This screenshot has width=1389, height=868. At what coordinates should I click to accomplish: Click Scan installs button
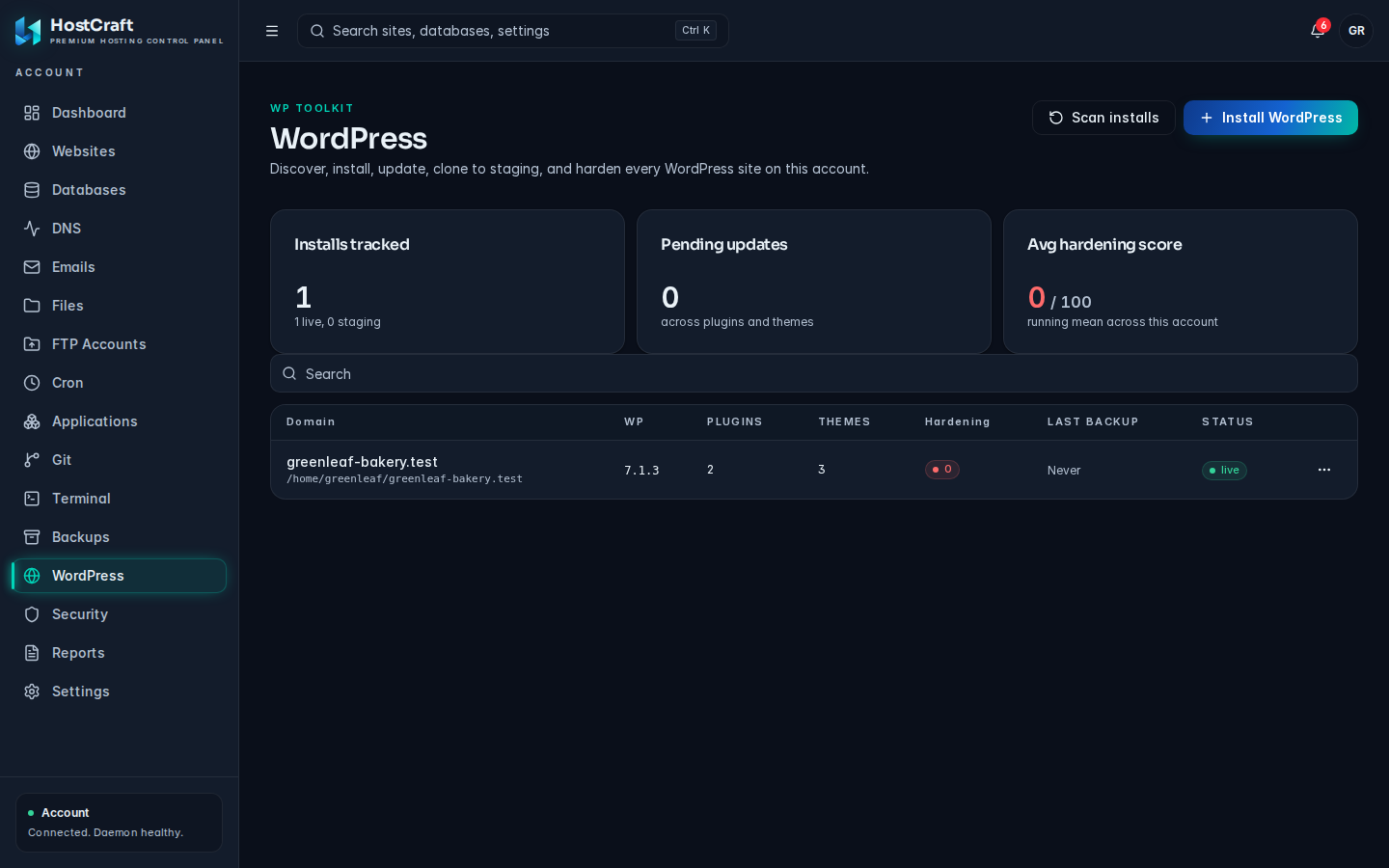click(1103, 118)
